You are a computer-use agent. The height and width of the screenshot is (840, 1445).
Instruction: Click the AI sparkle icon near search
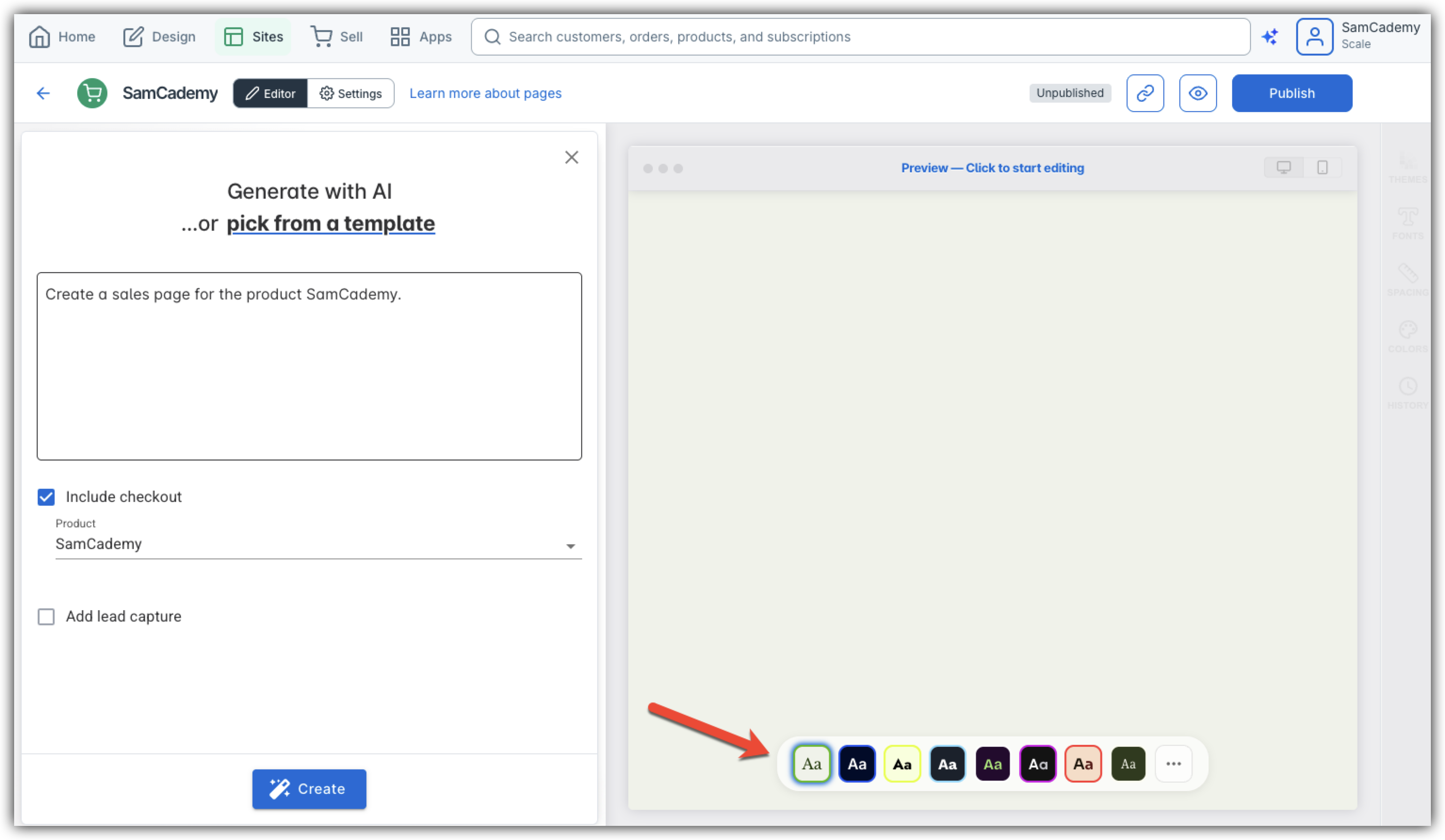point(1269,37)
